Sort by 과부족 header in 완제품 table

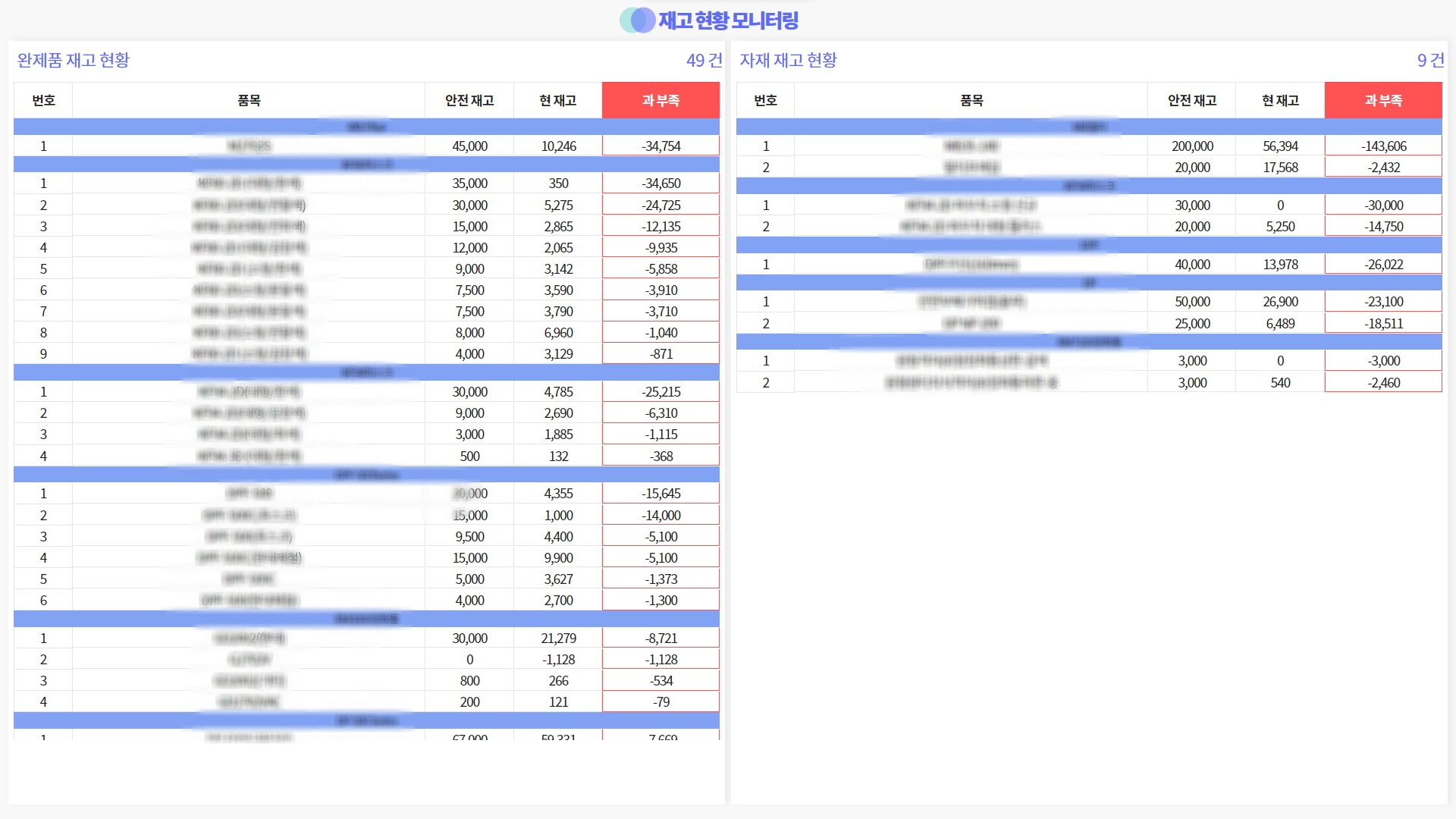click(661, 100)
